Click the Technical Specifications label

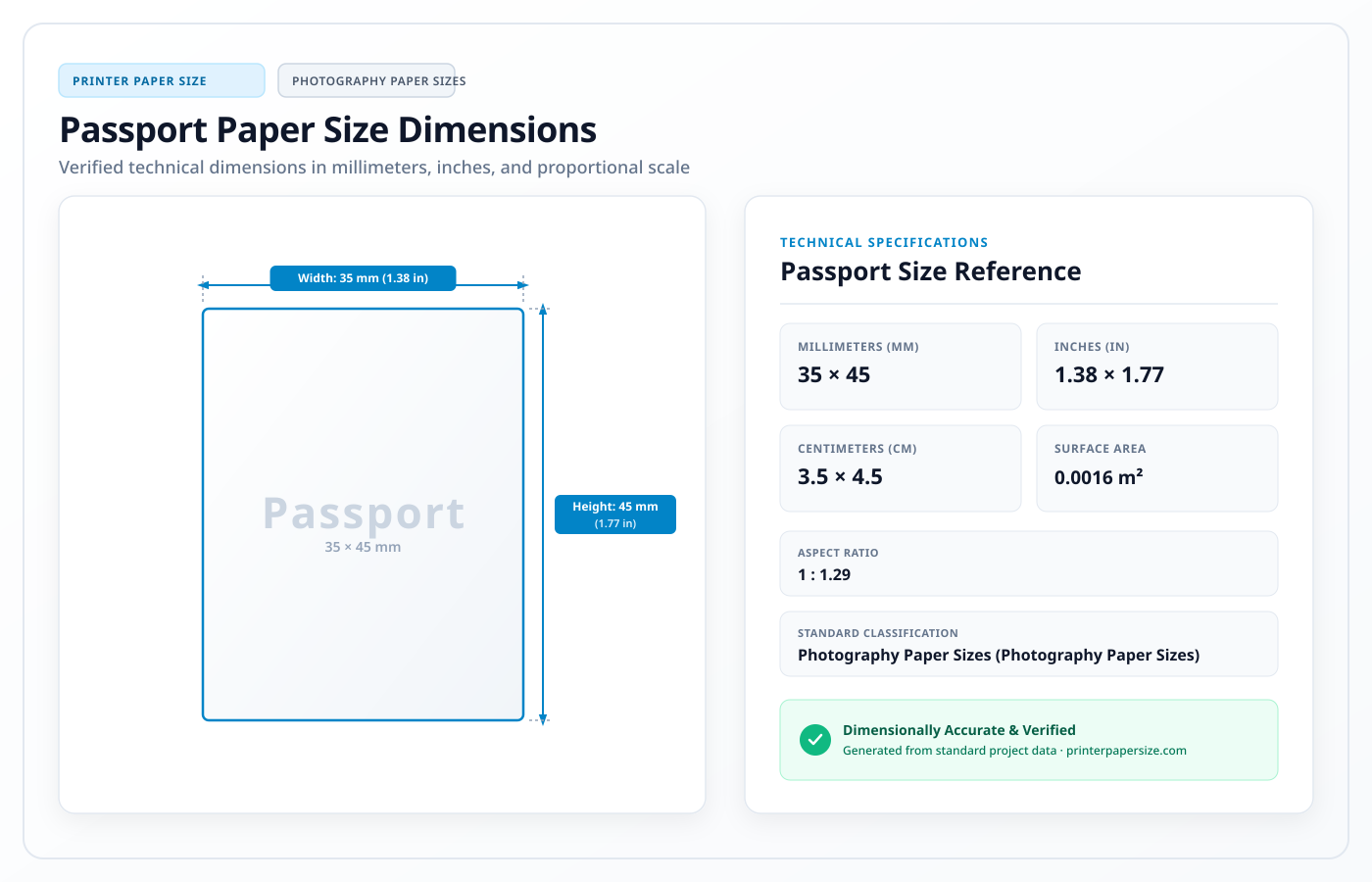pos(884,242)
